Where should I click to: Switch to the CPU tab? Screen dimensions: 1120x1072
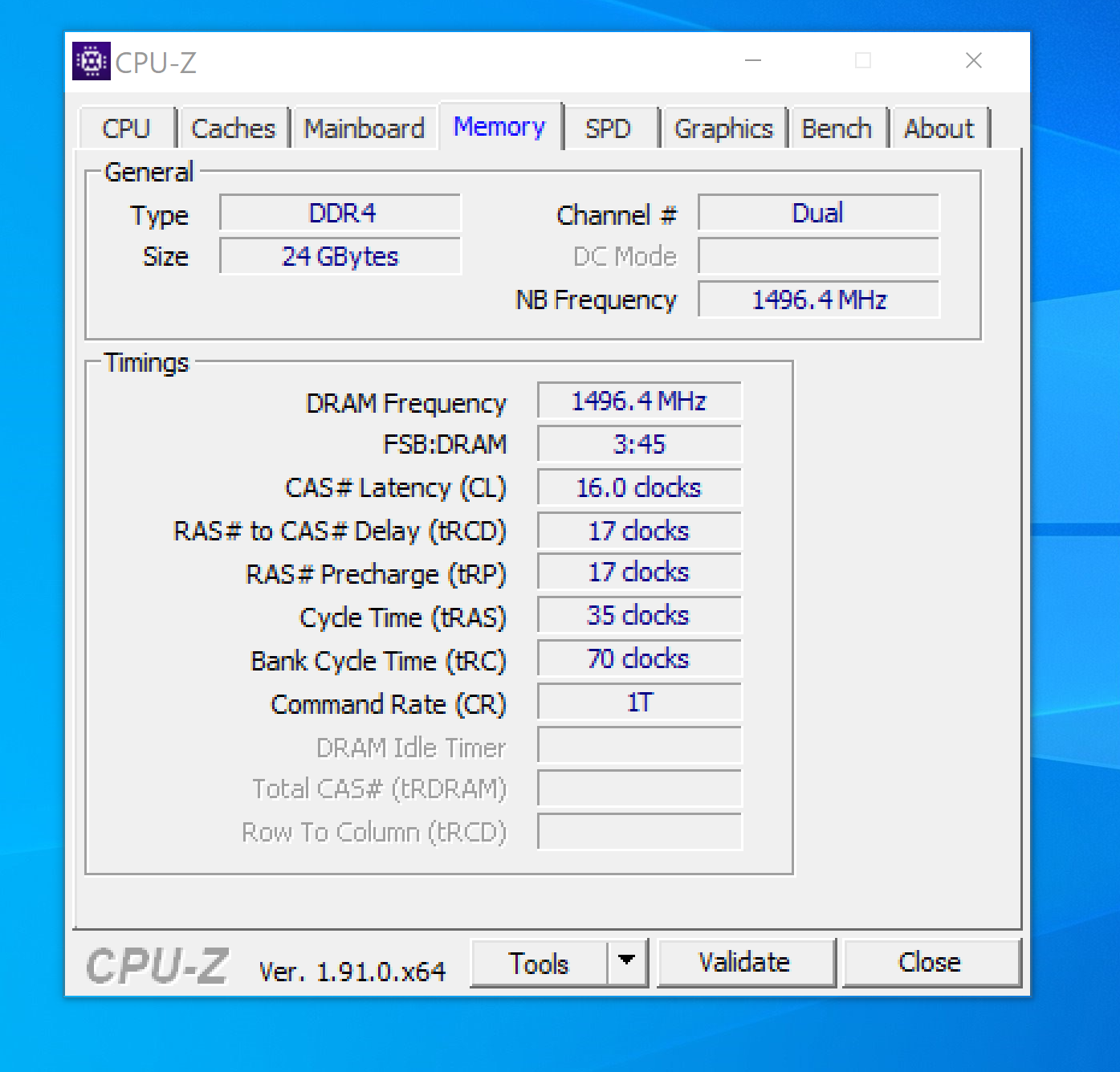point(126,128)
